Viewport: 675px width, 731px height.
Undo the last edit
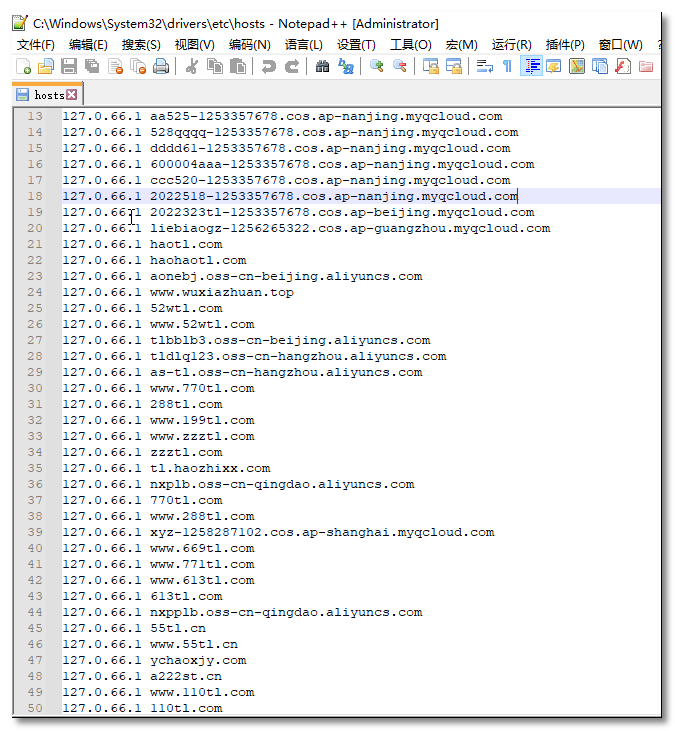(268, 66)
